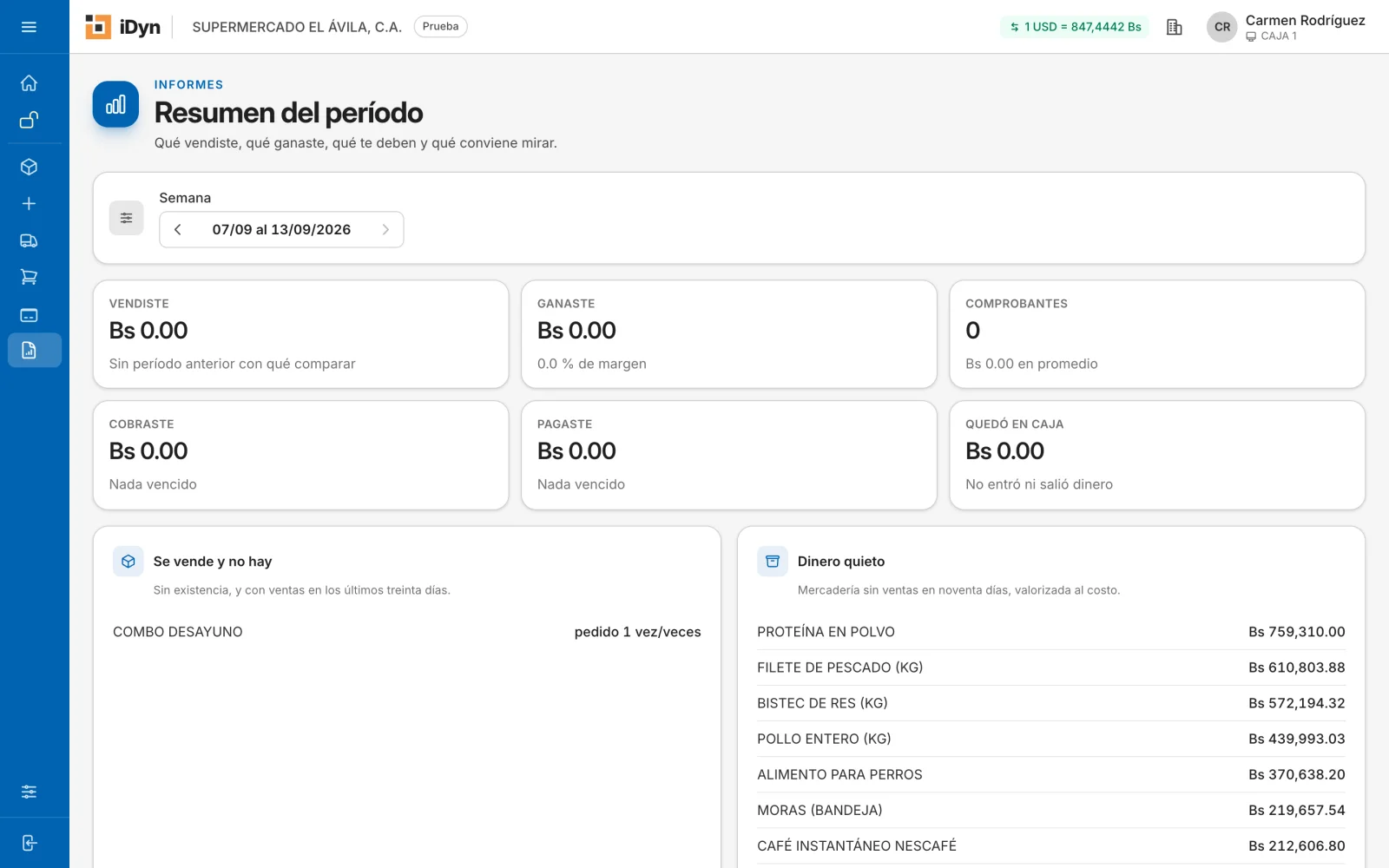Open the COBRASTE summary card
Screen dimensions: 1389x868
(x=300, y=455)
